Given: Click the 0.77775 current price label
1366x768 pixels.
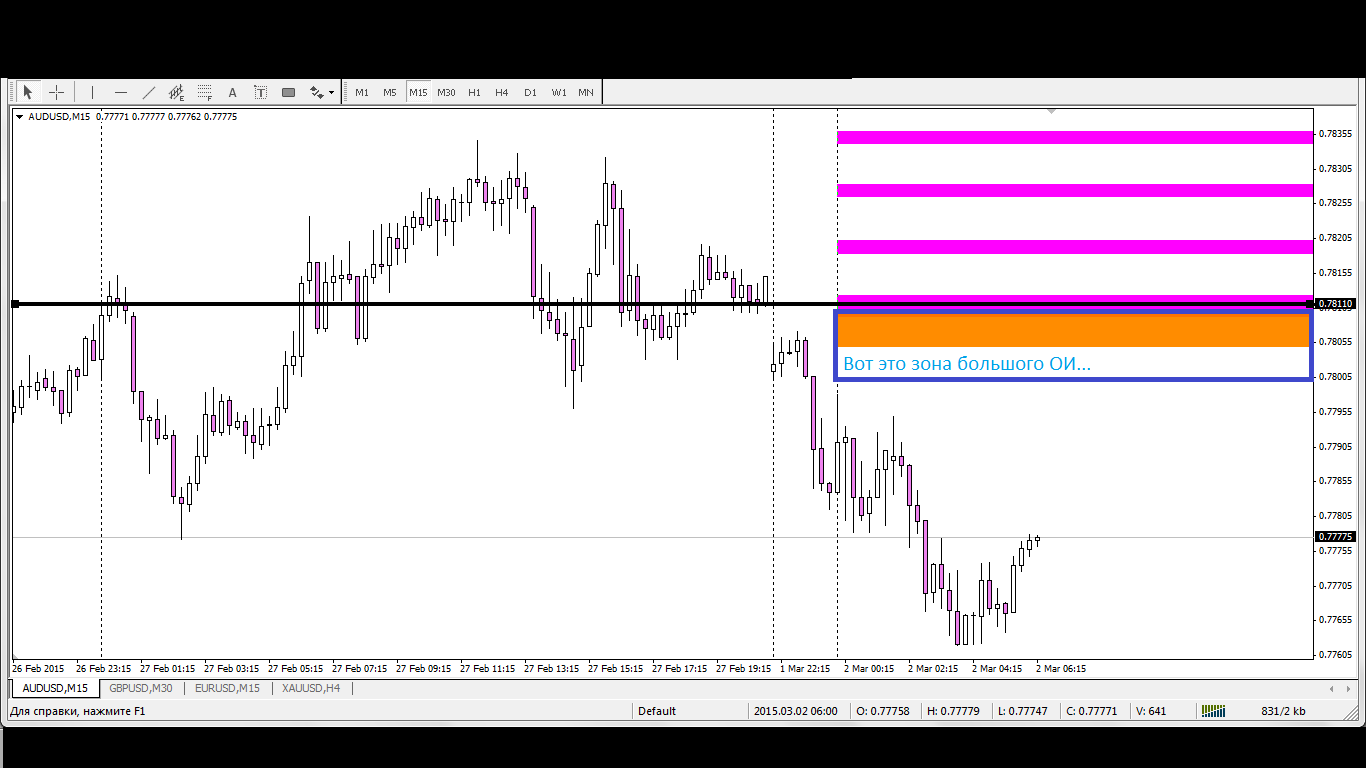Looking at the screenshot, I should 1336,537.
